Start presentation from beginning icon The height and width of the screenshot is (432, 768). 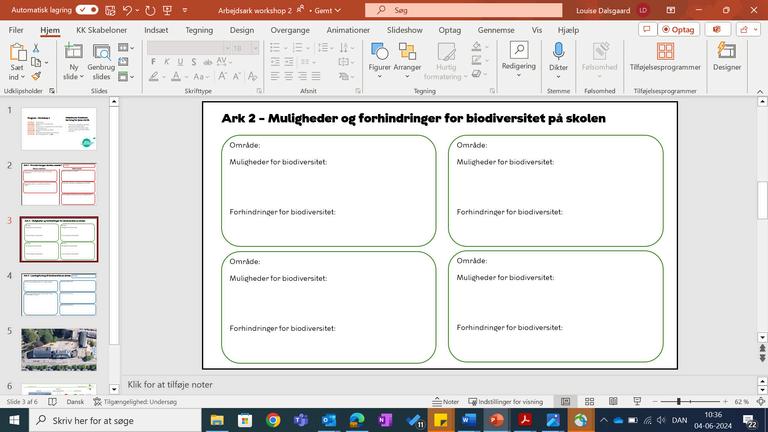point(167,10)
